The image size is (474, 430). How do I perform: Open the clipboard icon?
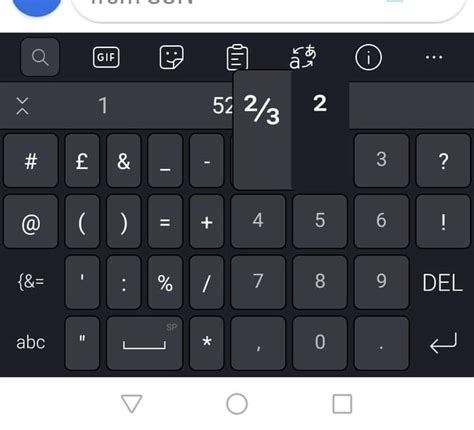pyautogui.click(x=237, y=57)
